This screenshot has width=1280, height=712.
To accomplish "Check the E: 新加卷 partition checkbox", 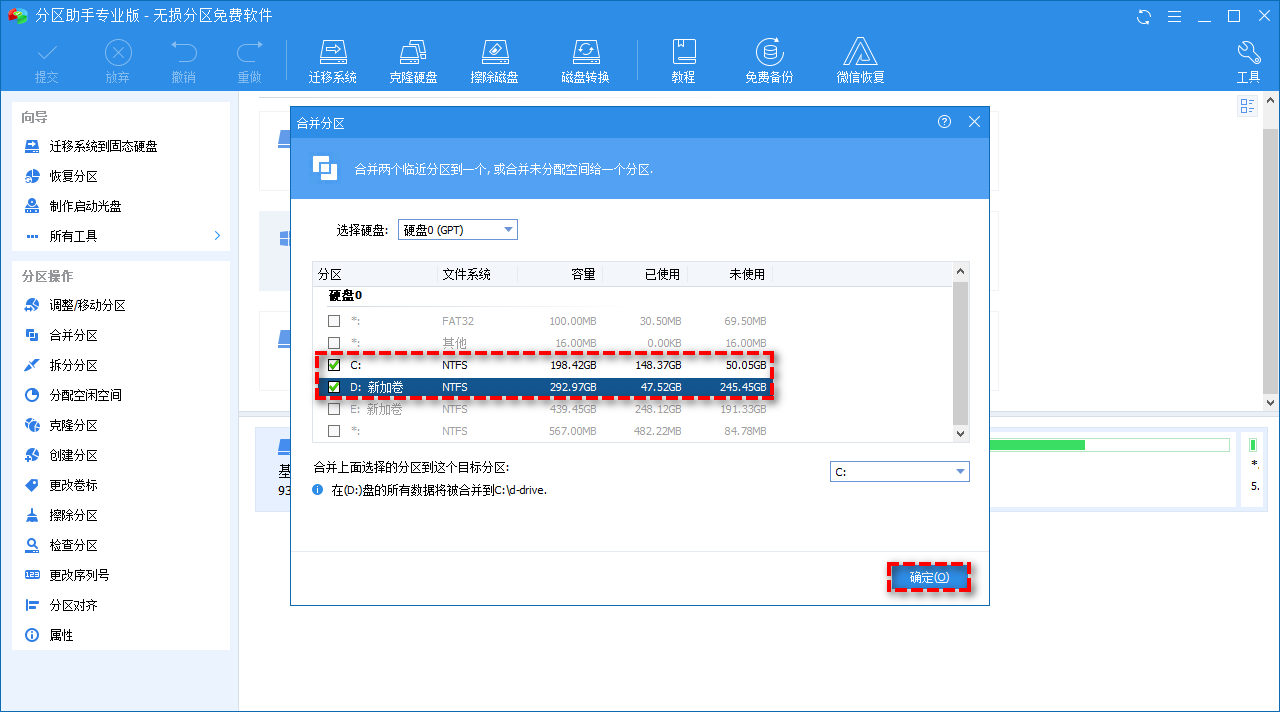I will pyautogui.click(x=334, y=409).
